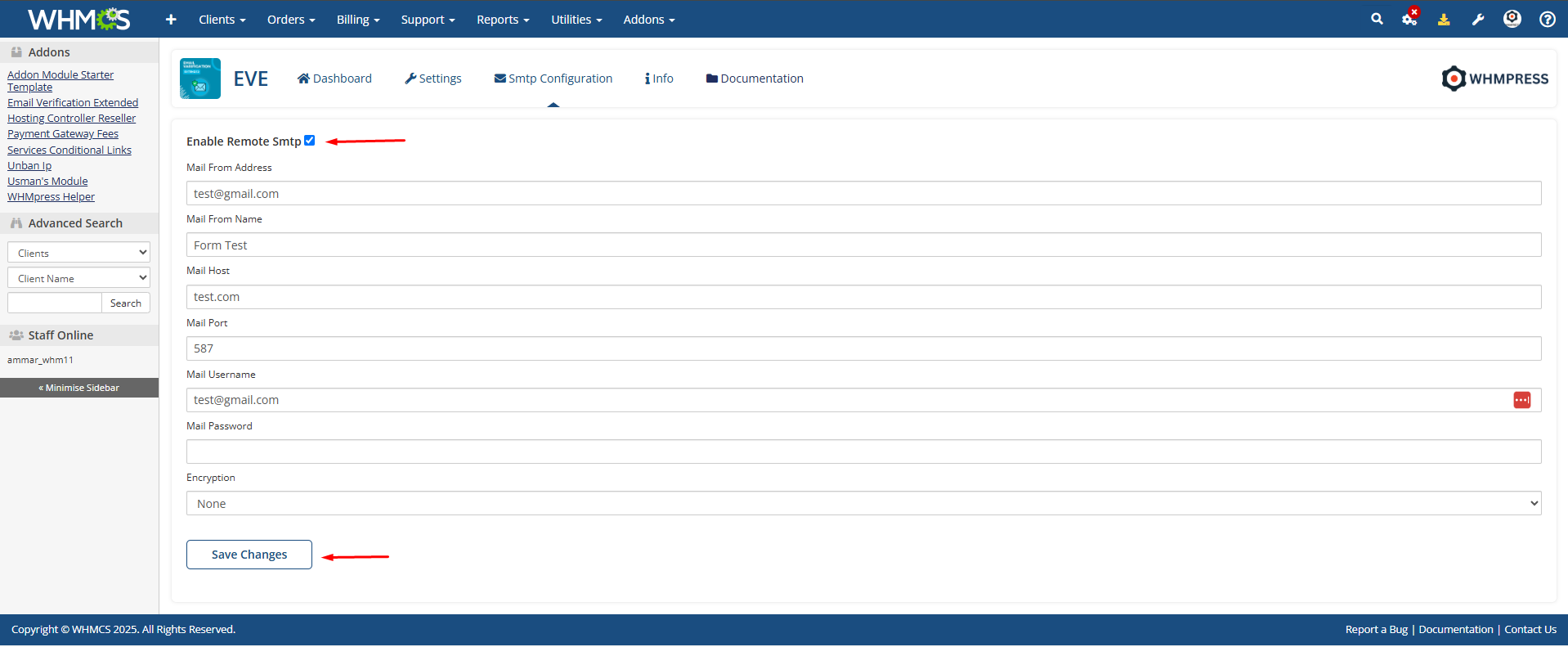Click the Mail From Address field
The height and width of the screenshot is (647, 1568).
(864, 193)
